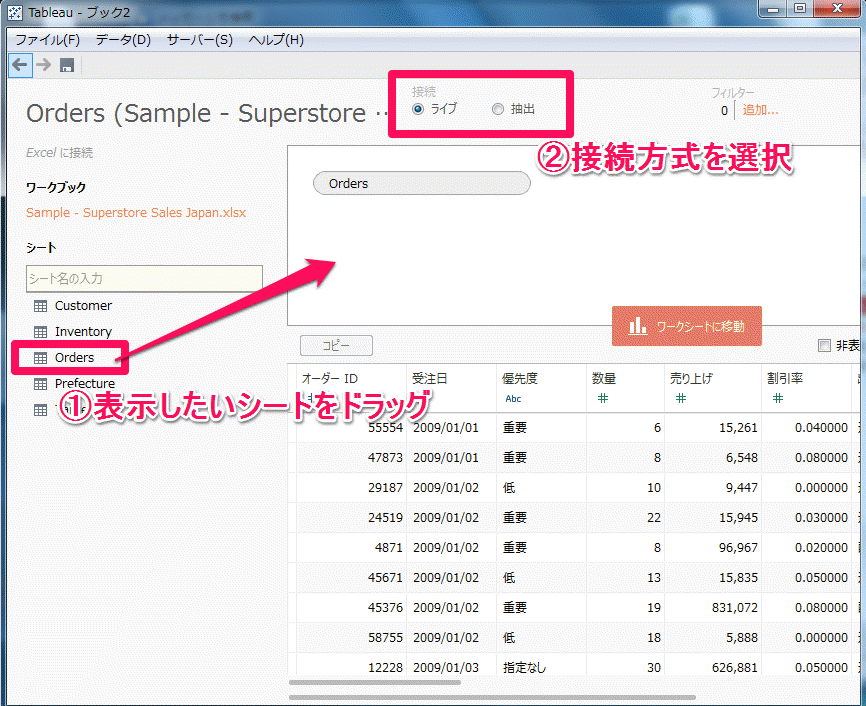The width and height of the screenshot is (866, 706).
Task: Open the ヘルプ(H) menu
Action: click(x=276, y=40)
